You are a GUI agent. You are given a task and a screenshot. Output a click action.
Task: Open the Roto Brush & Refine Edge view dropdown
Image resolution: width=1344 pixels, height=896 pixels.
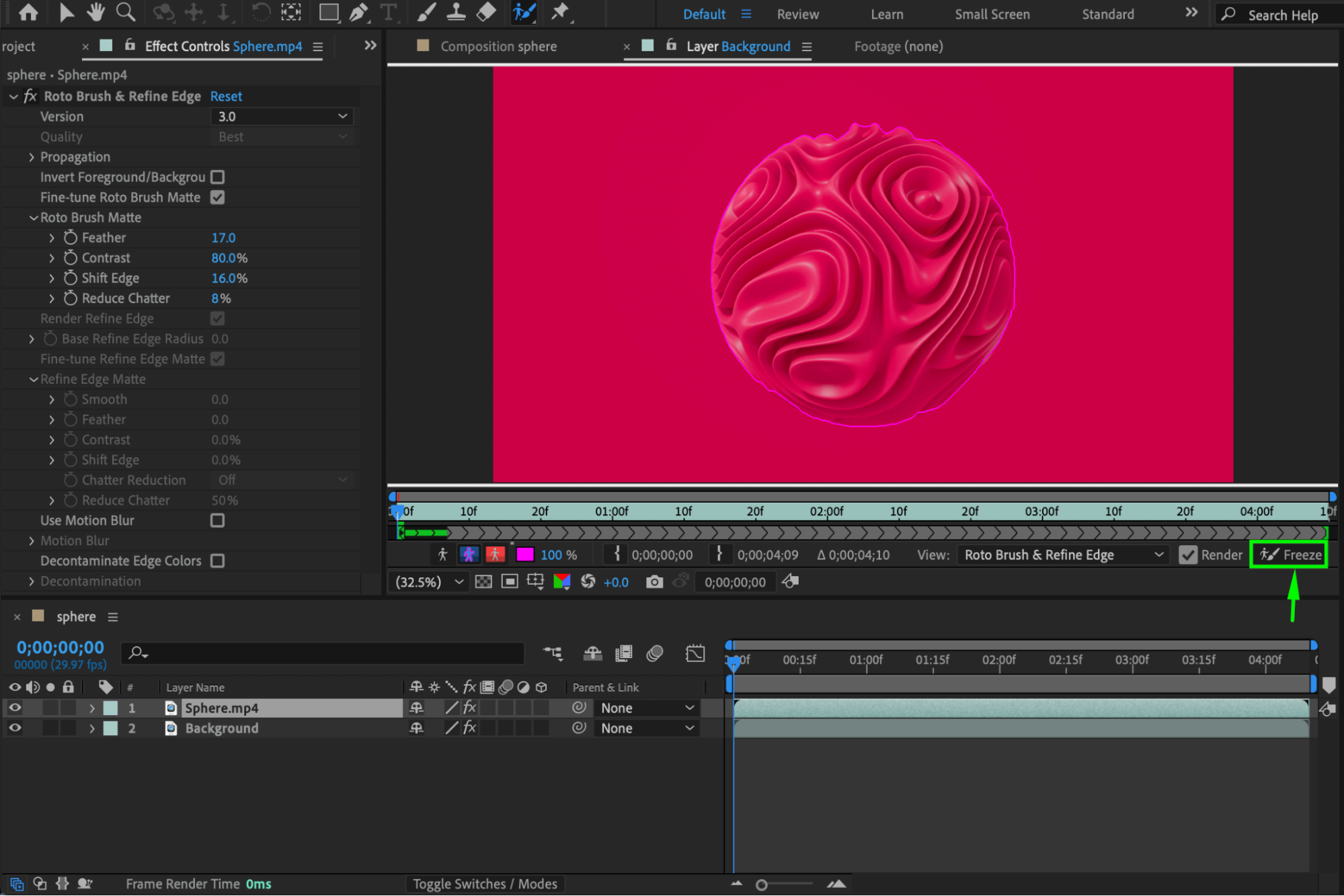pos(1062,555)
